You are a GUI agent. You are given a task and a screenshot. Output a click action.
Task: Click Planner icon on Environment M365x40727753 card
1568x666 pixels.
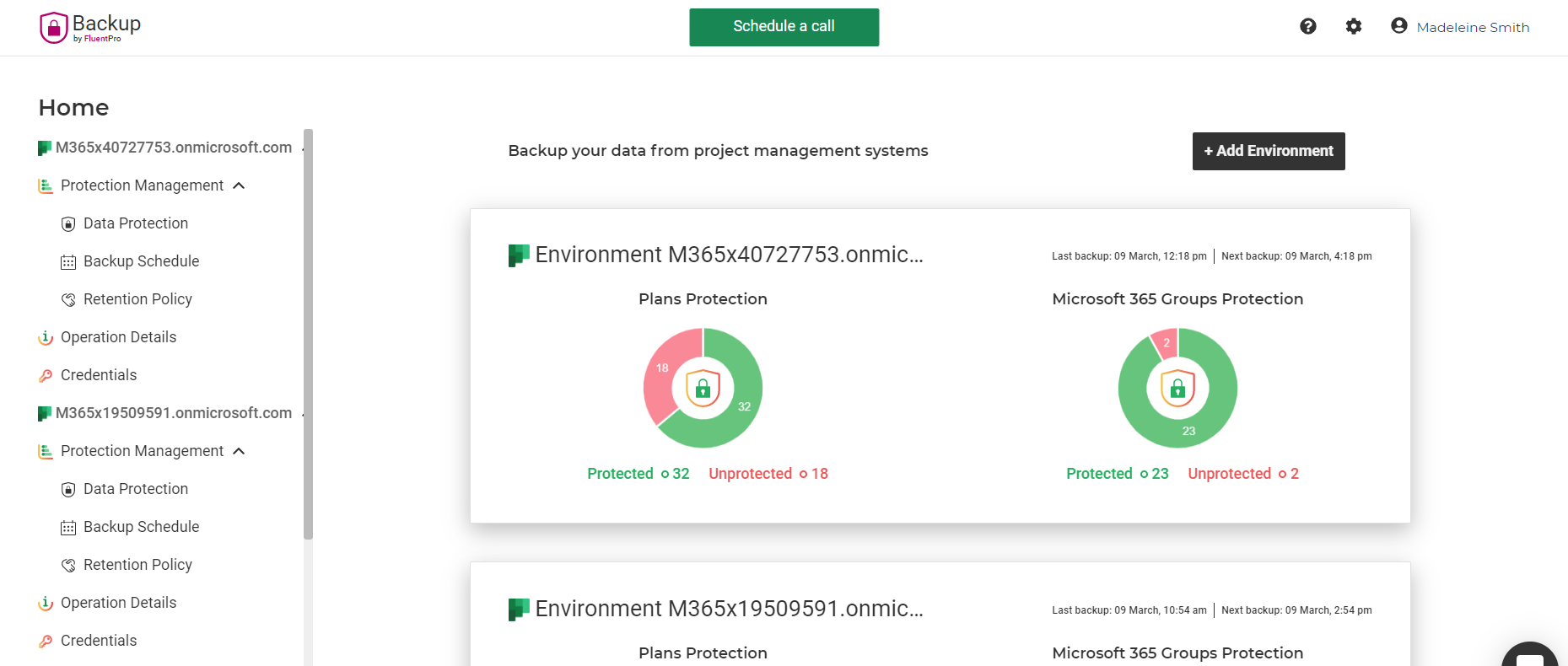pyautogui.click(x=519, y=255)
